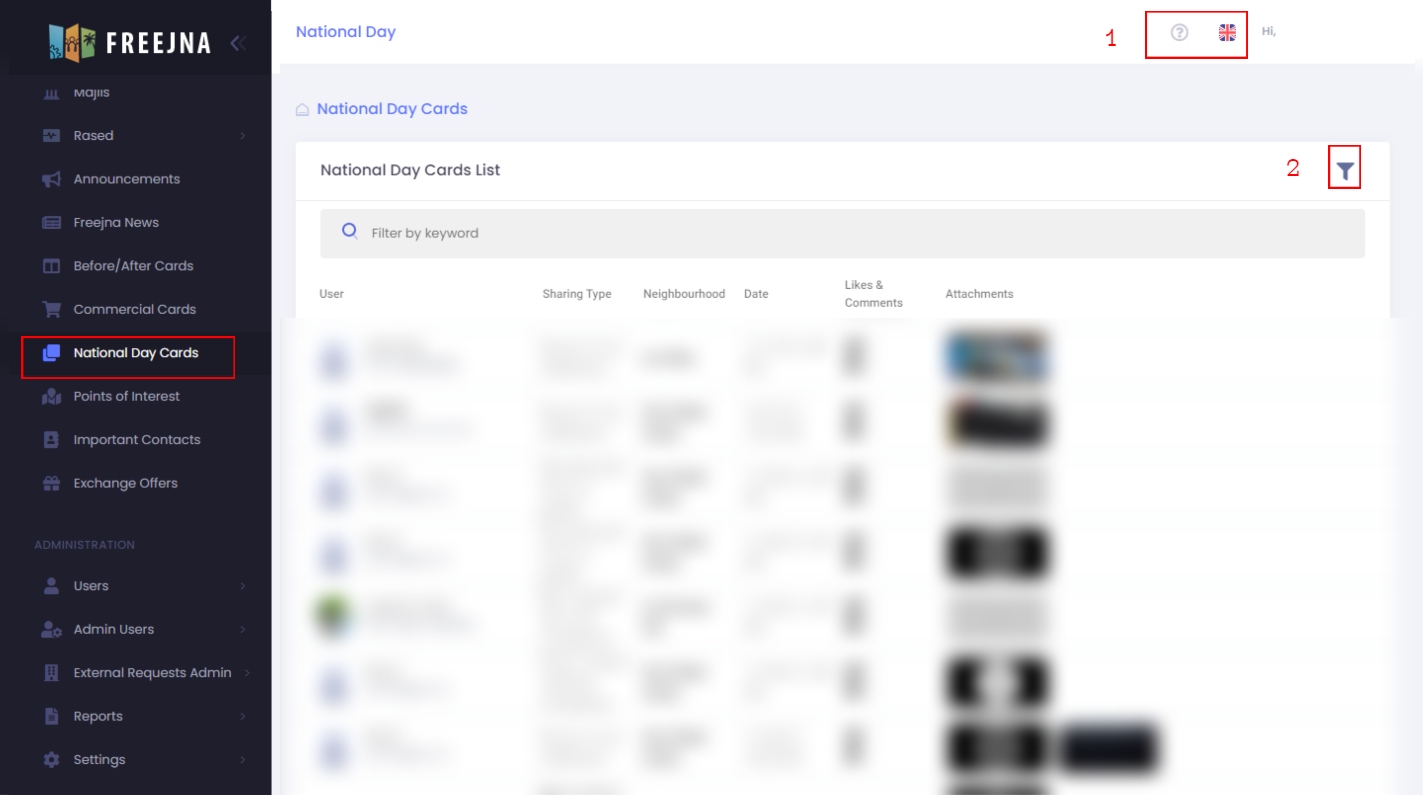
Task: Click the Announcements megaphone icon
Action: coord(51,179)
